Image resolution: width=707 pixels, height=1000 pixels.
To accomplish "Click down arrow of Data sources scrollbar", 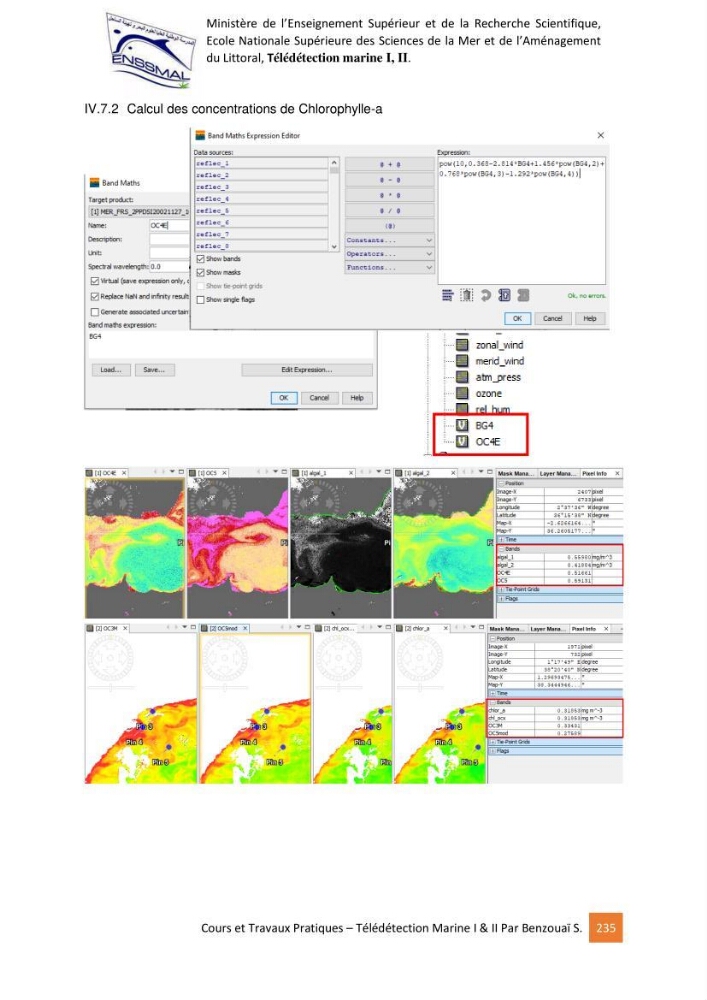I will coord(334,246).
